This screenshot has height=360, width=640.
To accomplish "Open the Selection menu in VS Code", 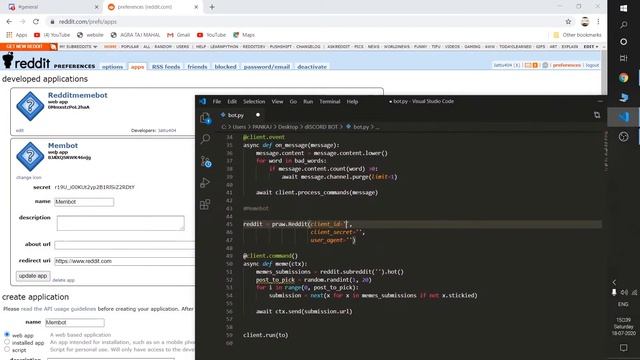I will tap(254, 101).
